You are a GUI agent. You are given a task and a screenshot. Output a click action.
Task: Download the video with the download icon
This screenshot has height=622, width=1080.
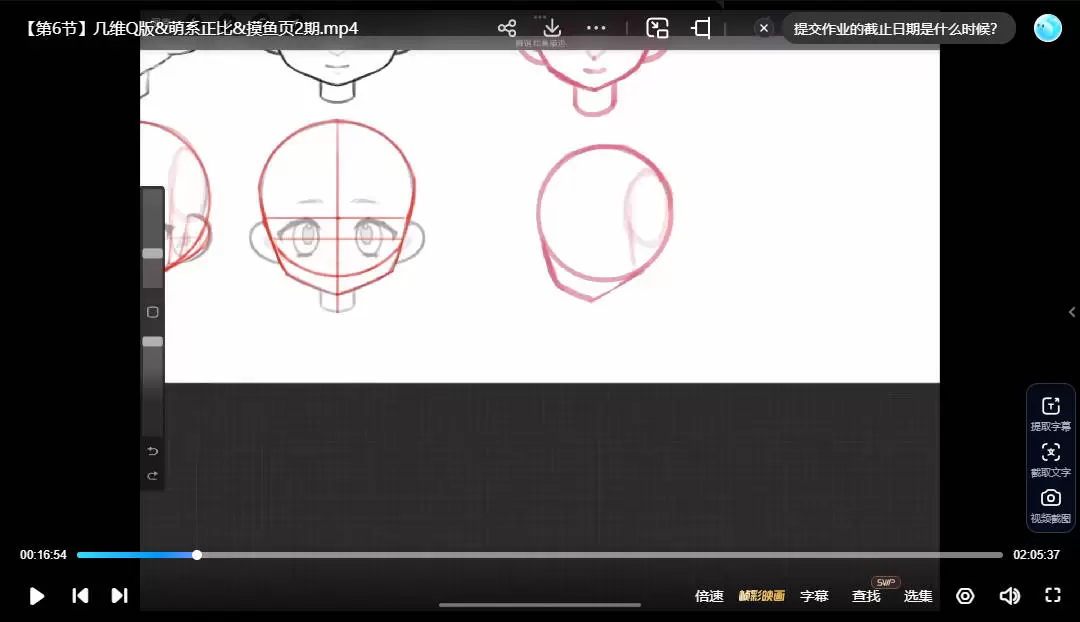552,28
